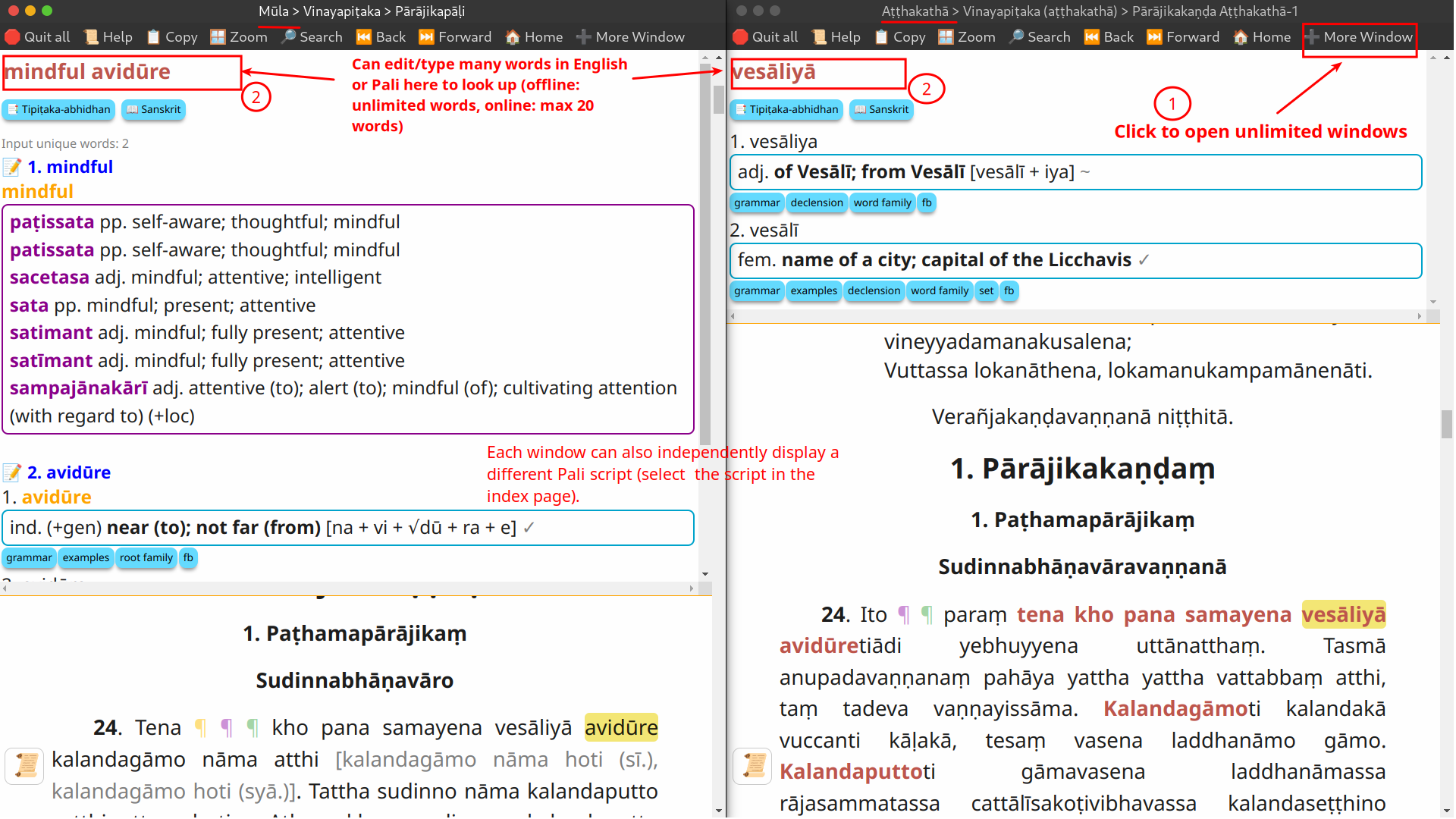
Task: Click the word 'sacetasa' in results
Action: (x=49, y=278)
